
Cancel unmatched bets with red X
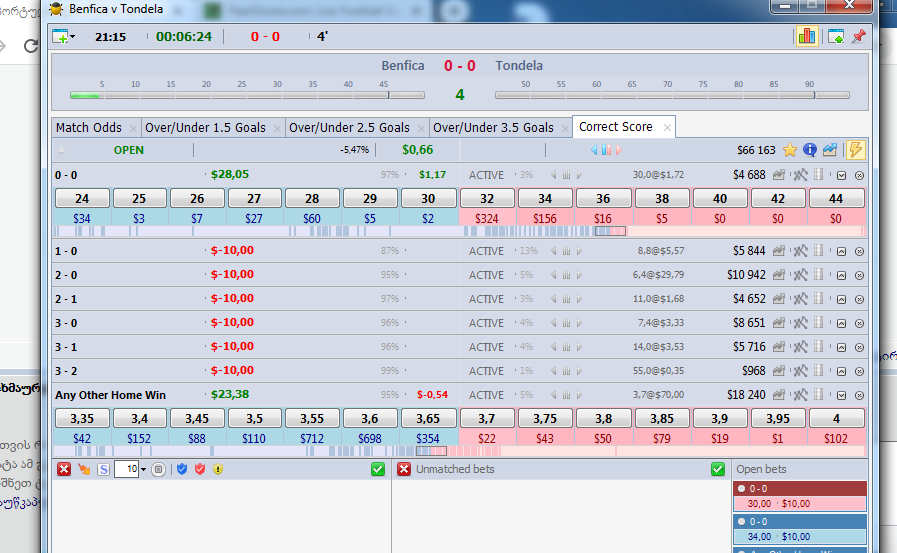click(404, 470)
